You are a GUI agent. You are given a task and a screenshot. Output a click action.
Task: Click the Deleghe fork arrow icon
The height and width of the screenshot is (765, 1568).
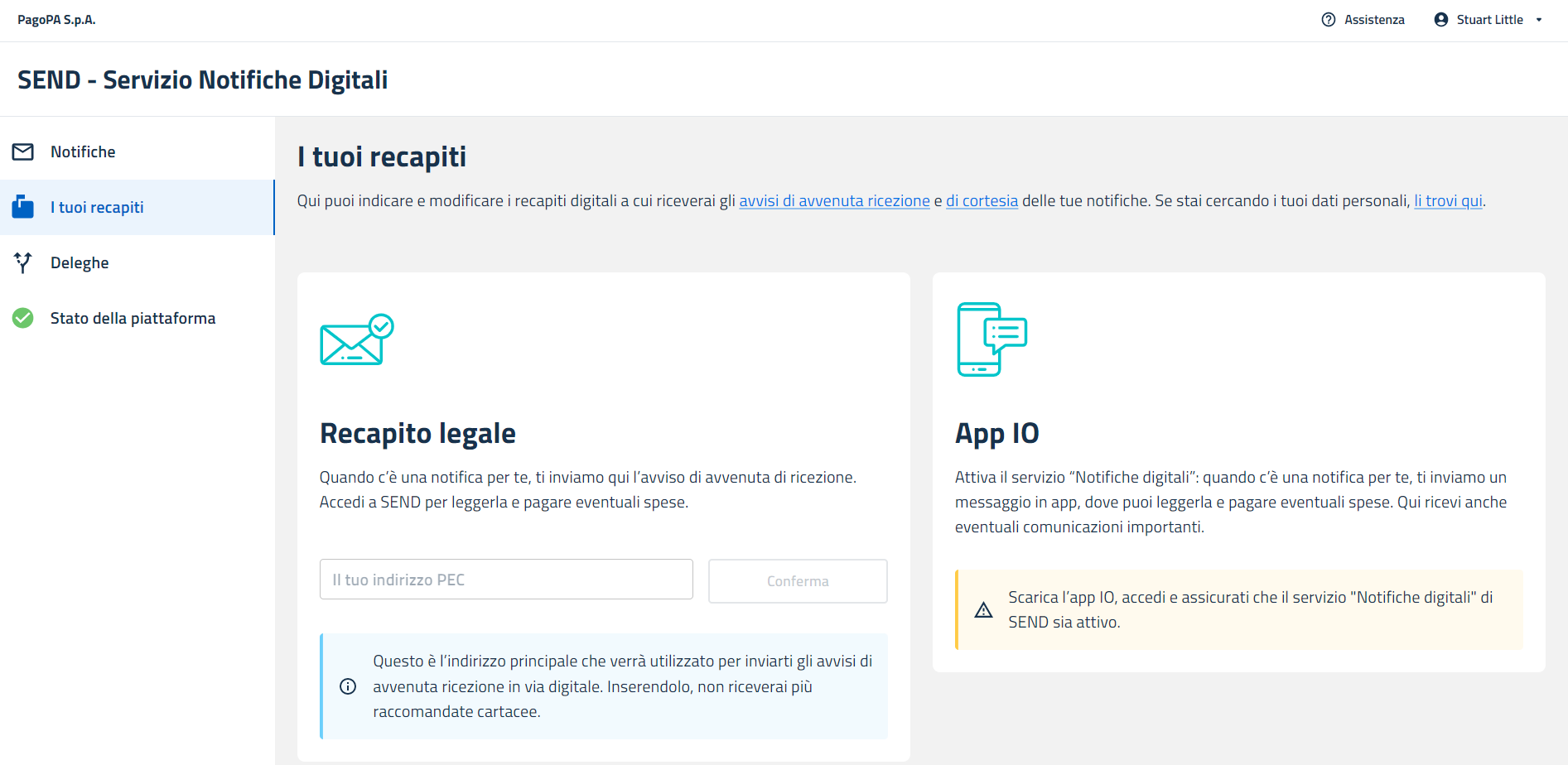(23, 262)
